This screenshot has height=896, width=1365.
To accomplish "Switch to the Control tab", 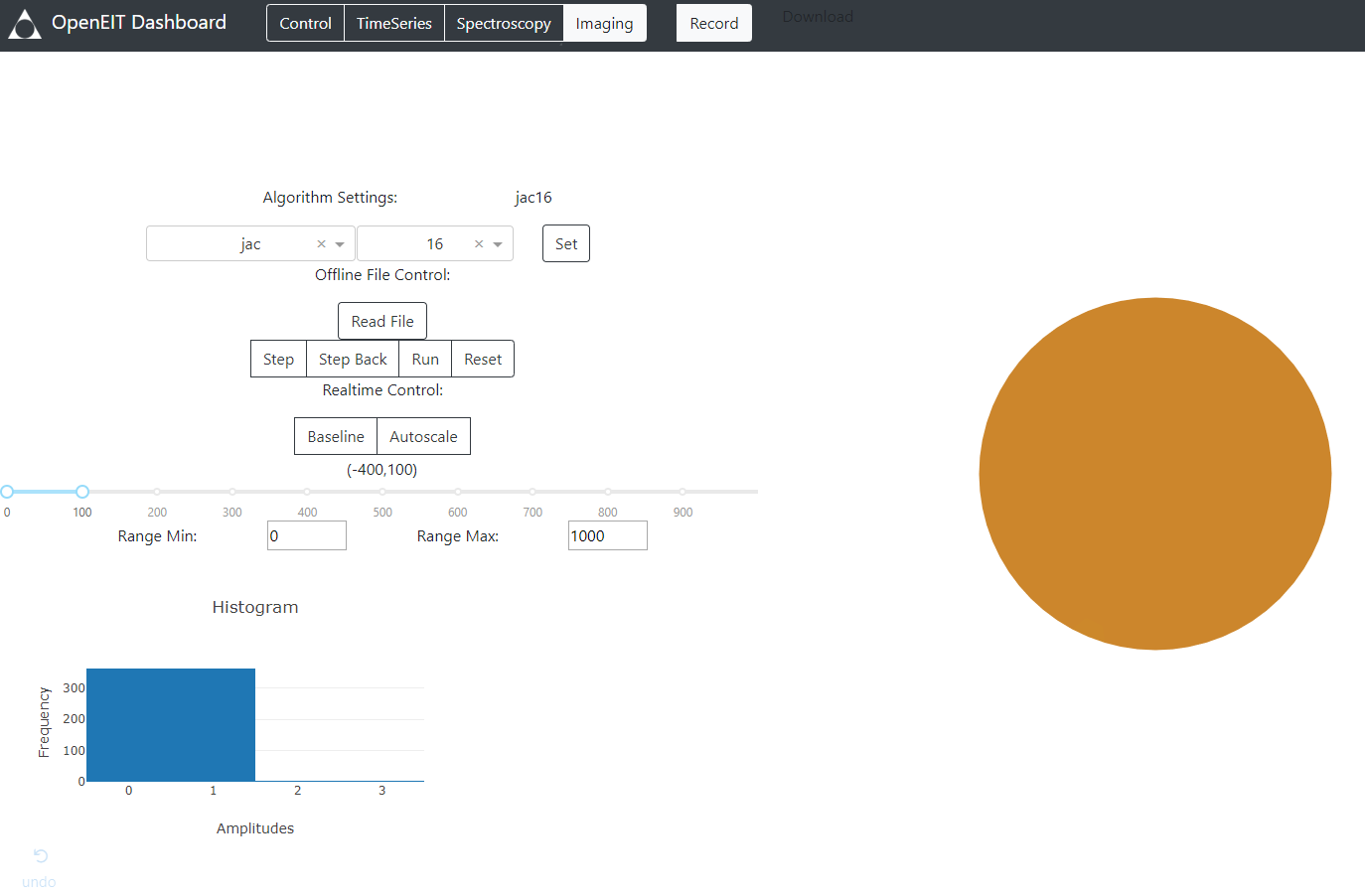I will pos(305,22).
